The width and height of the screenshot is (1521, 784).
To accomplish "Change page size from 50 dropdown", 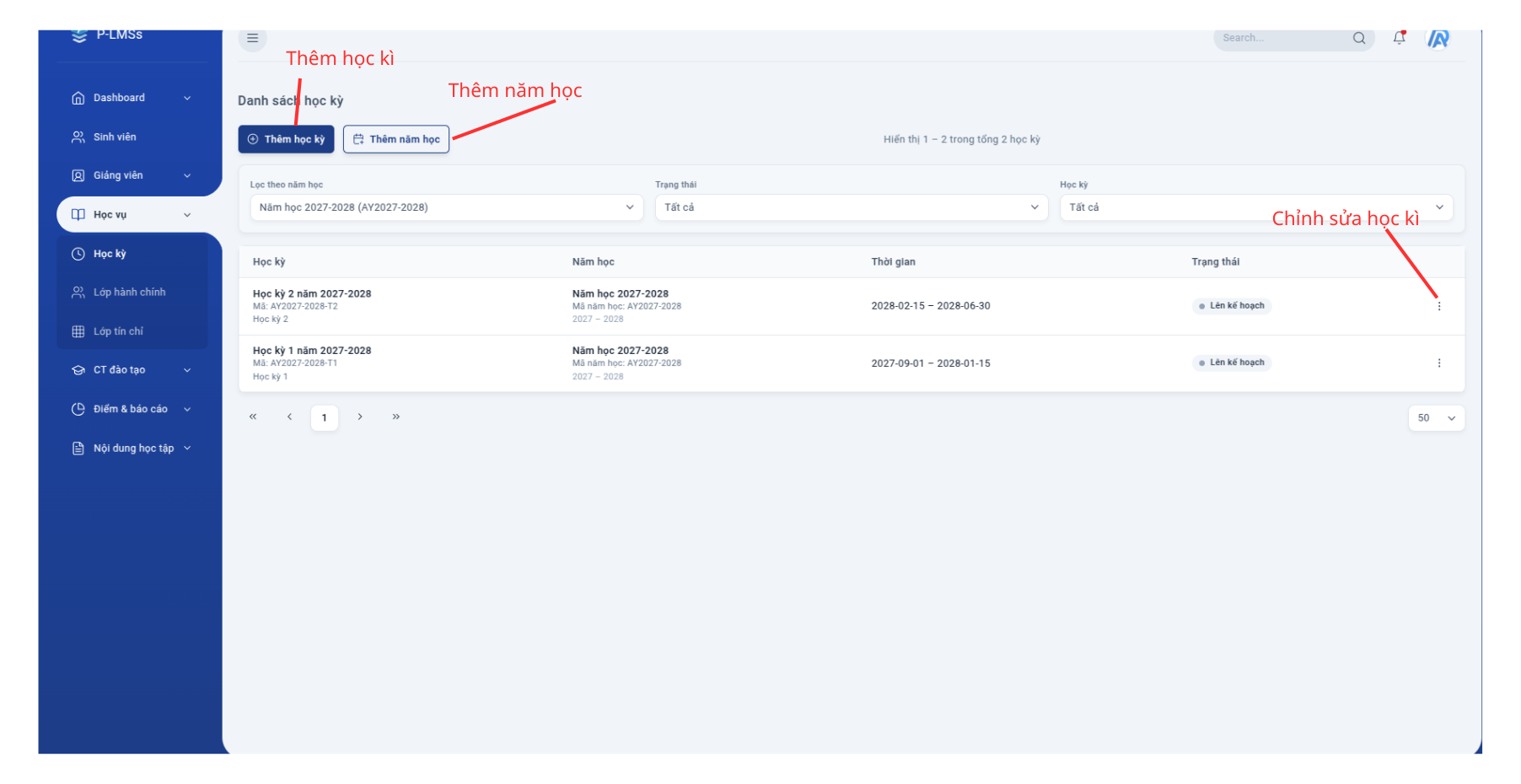I will [1437, 418].
